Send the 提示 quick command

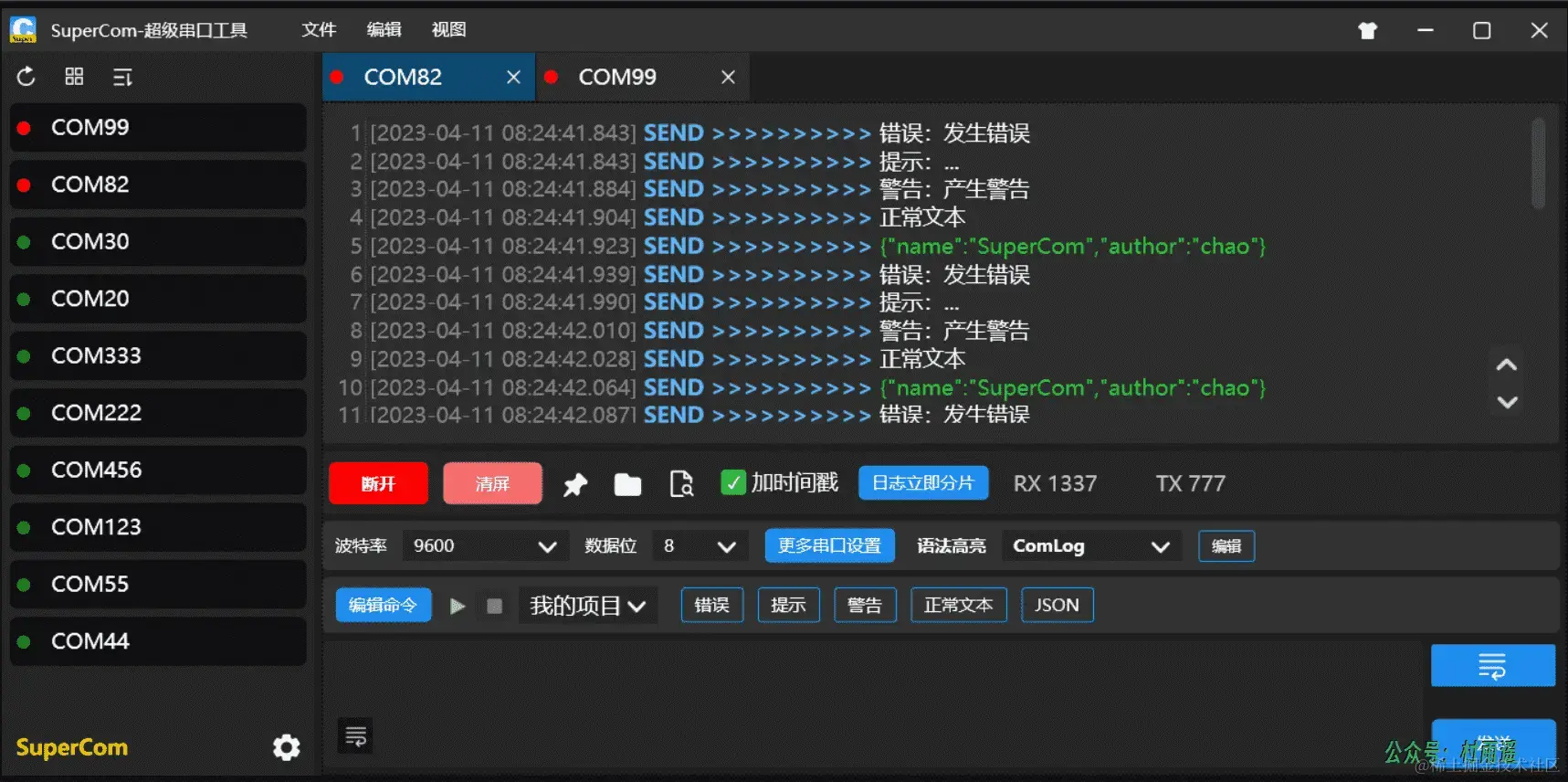pos(788,605)
